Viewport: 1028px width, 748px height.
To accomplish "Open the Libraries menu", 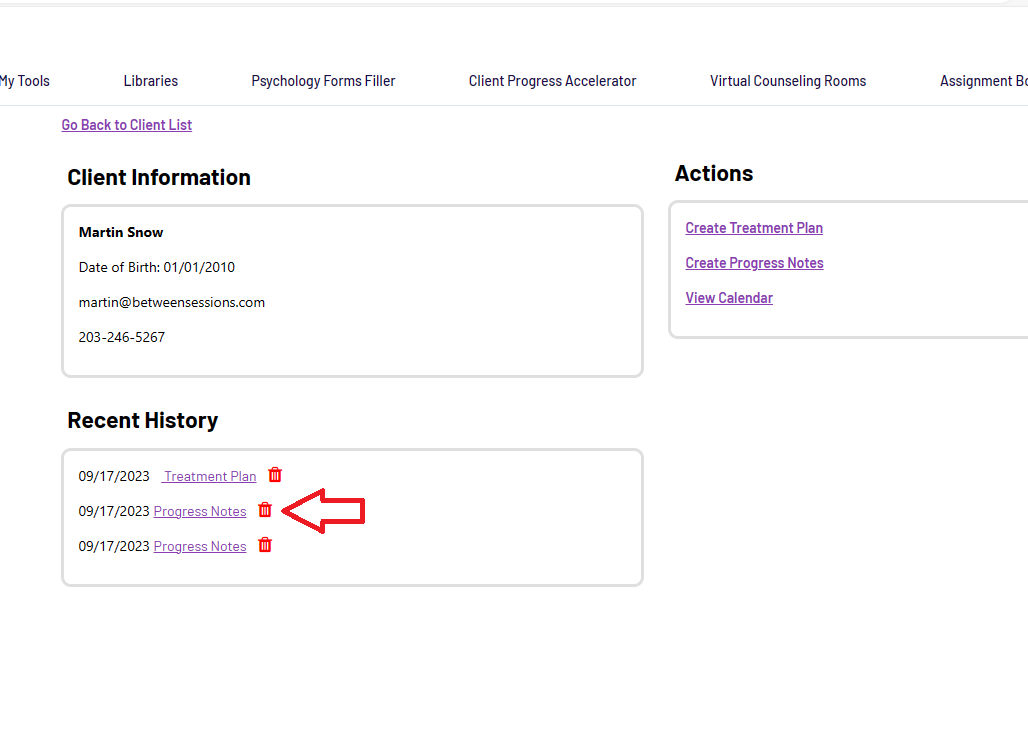I will pos(151,81).
